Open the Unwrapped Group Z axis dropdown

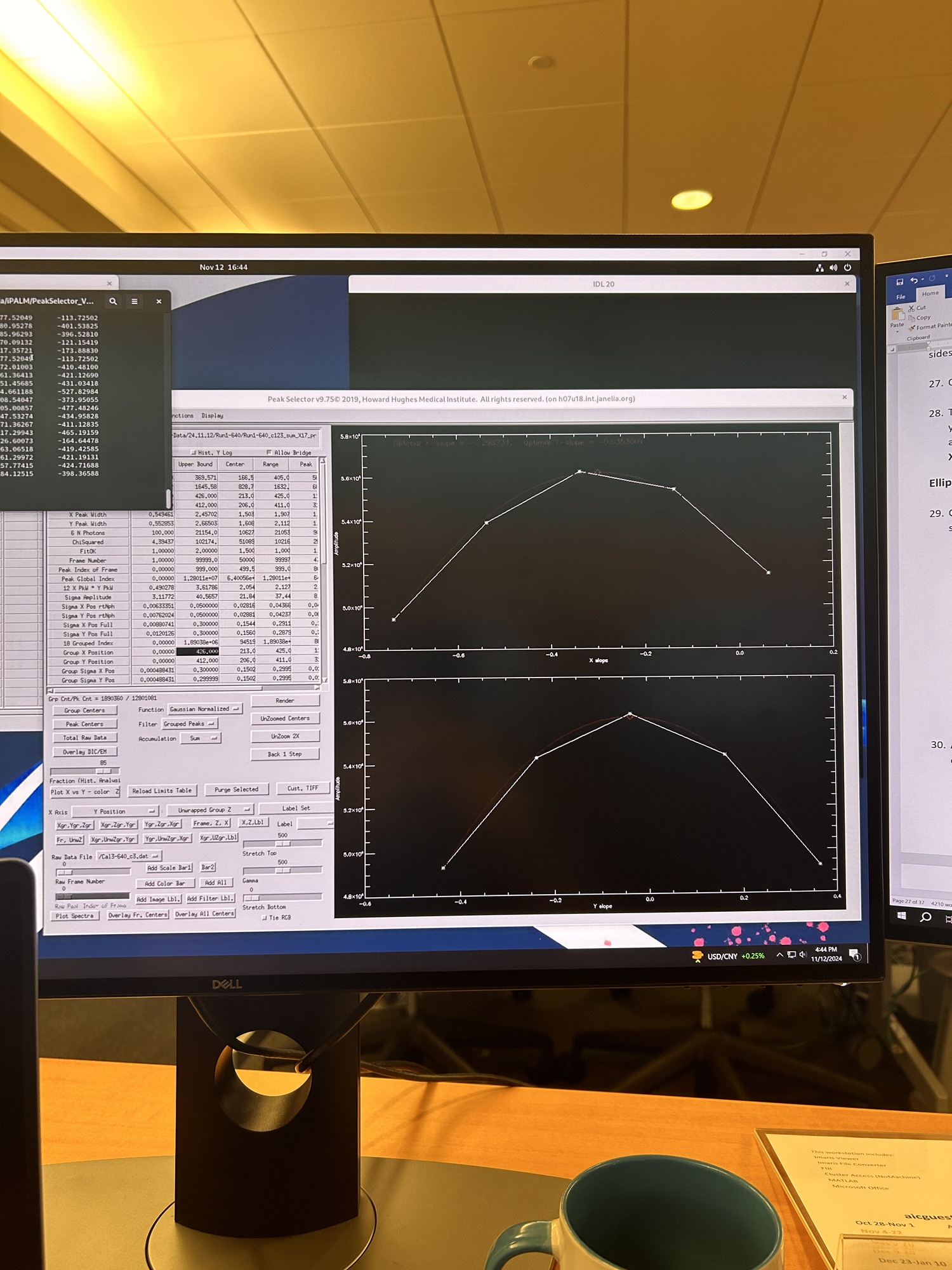click(x=210, y=810)
